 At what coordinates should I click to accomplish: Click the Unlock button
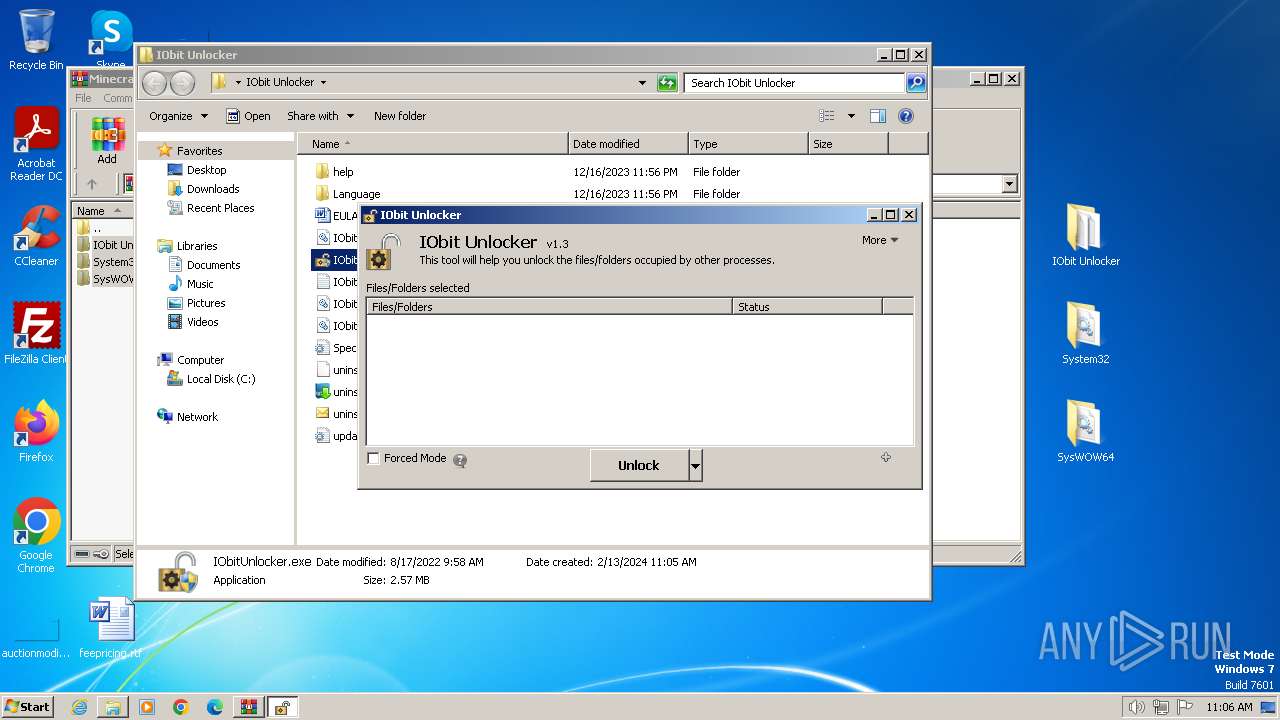tap(638, 465)
